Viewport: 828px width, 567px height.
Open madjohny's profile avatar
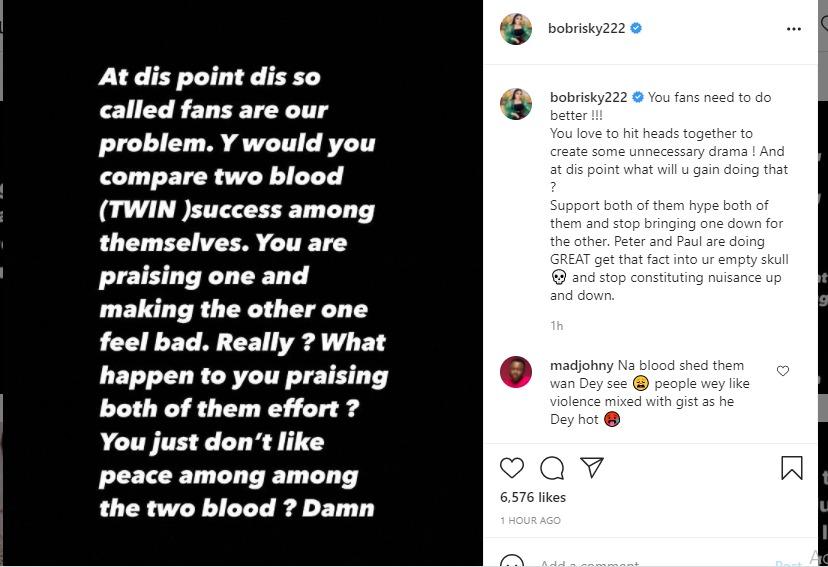pyautogui.click(x=516, y=372)
